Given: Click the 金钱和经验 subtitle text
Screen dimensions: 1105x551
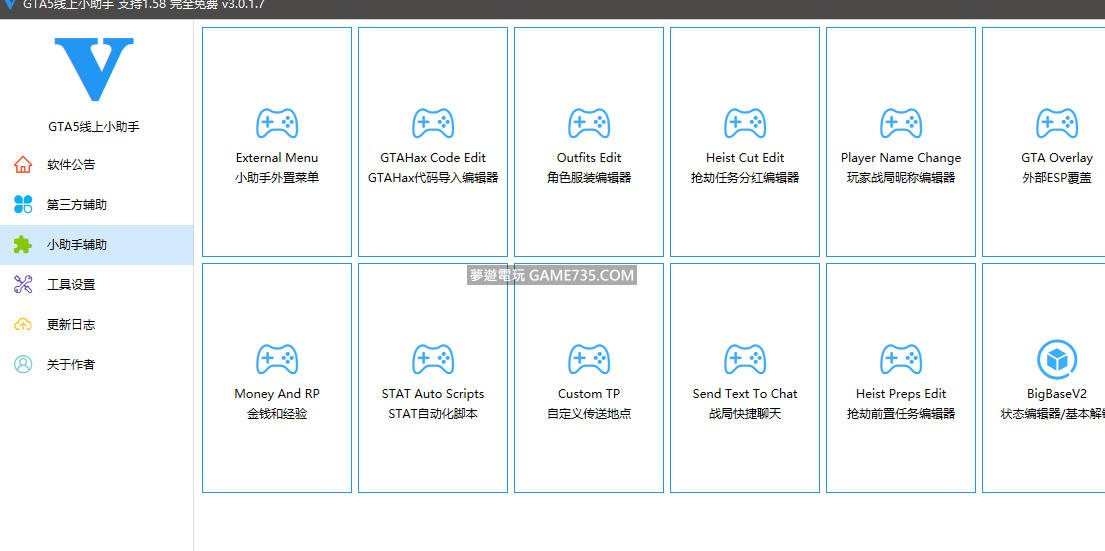Looking at the screenshot, I should 277,414.
